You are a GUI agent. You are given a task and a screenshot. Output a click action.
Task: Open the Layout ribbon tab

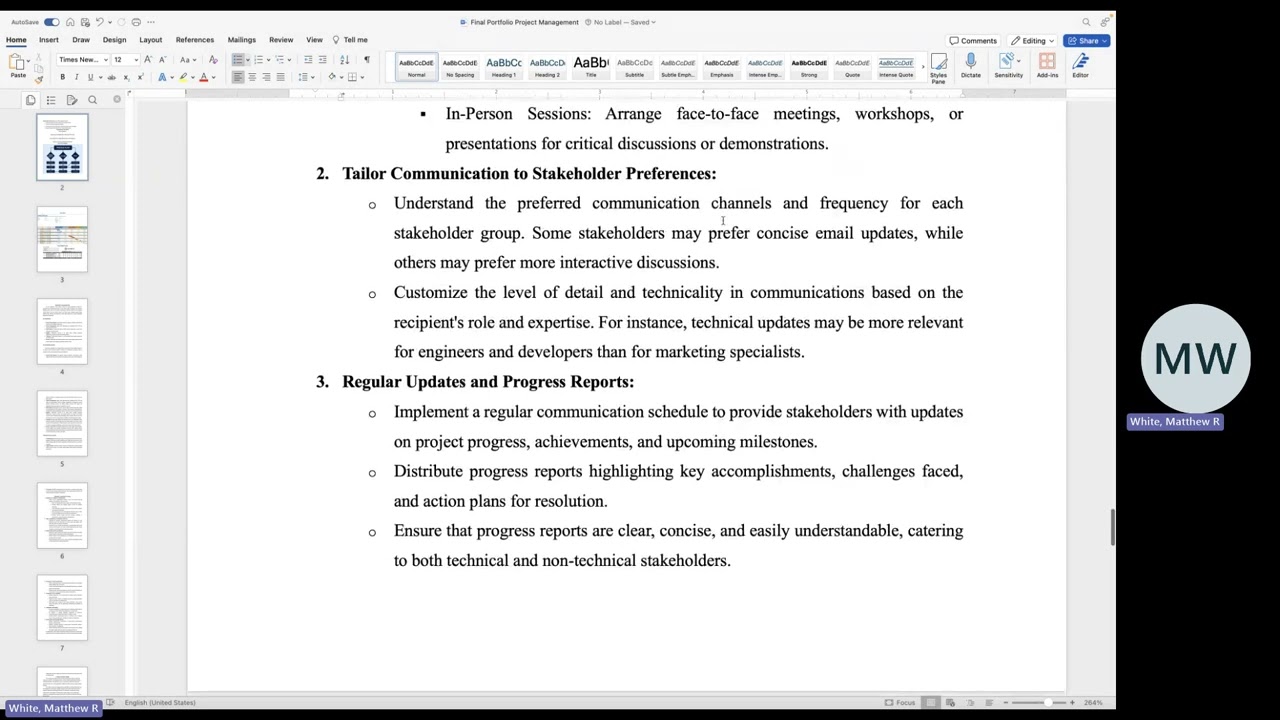[151, 40]
